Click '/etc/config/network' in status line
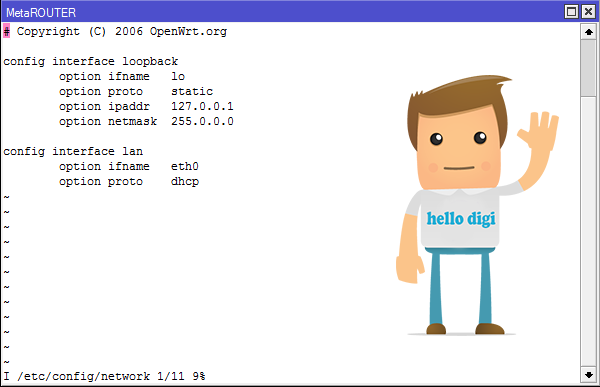 pos(83,376)
